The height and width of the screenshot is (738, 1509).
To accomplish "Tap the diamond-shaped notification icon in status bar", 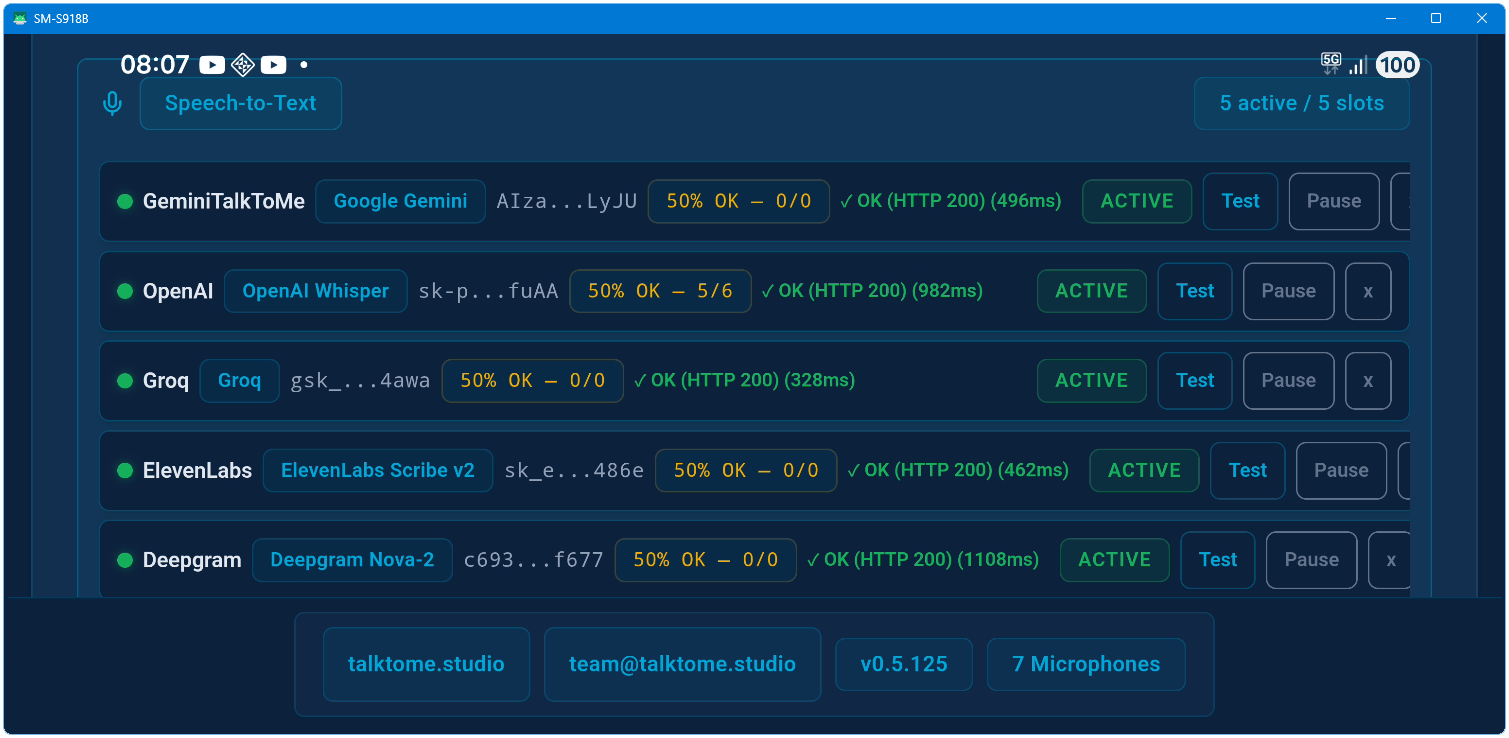I will (243, 65).
